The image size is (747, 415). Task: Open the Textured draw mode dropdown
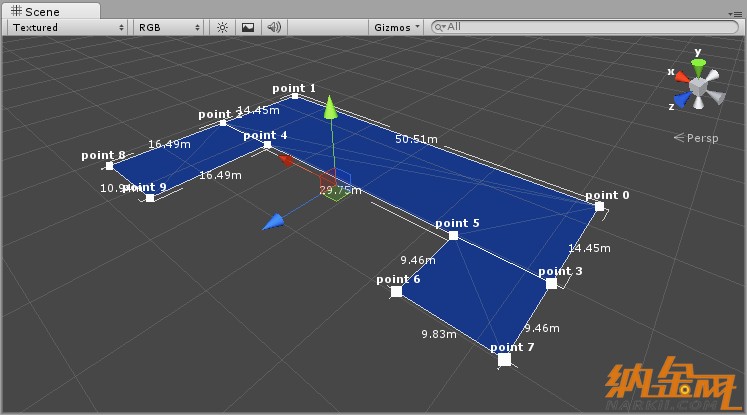[x=68, y=28]
